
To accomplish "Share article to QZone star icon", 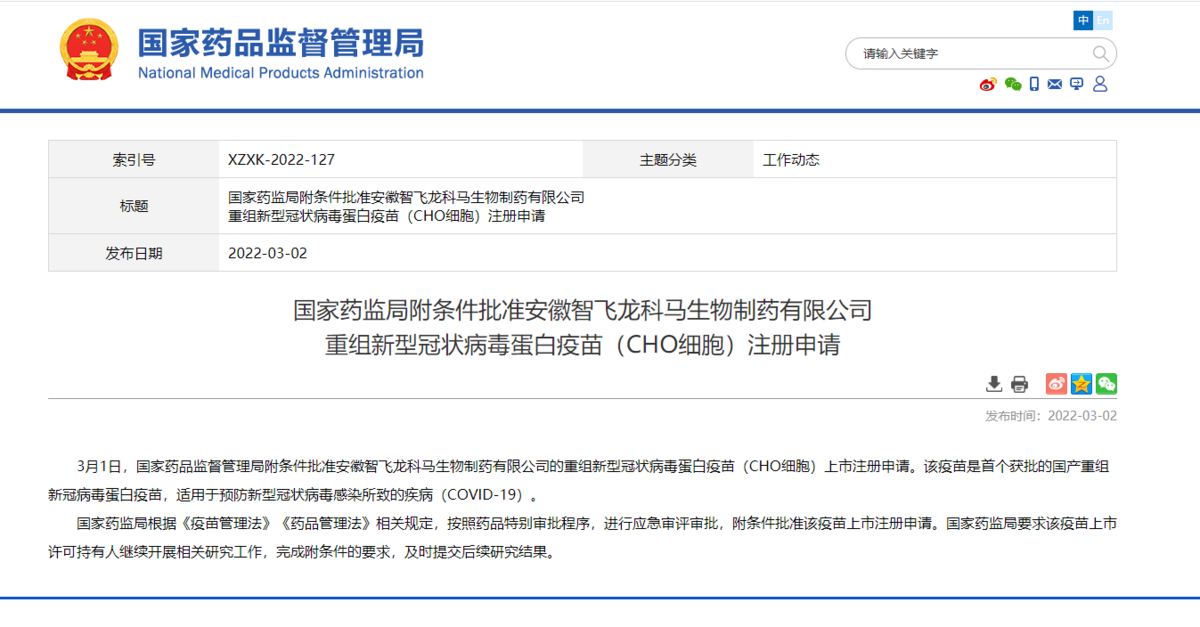I will click(x=1081, y=384).
